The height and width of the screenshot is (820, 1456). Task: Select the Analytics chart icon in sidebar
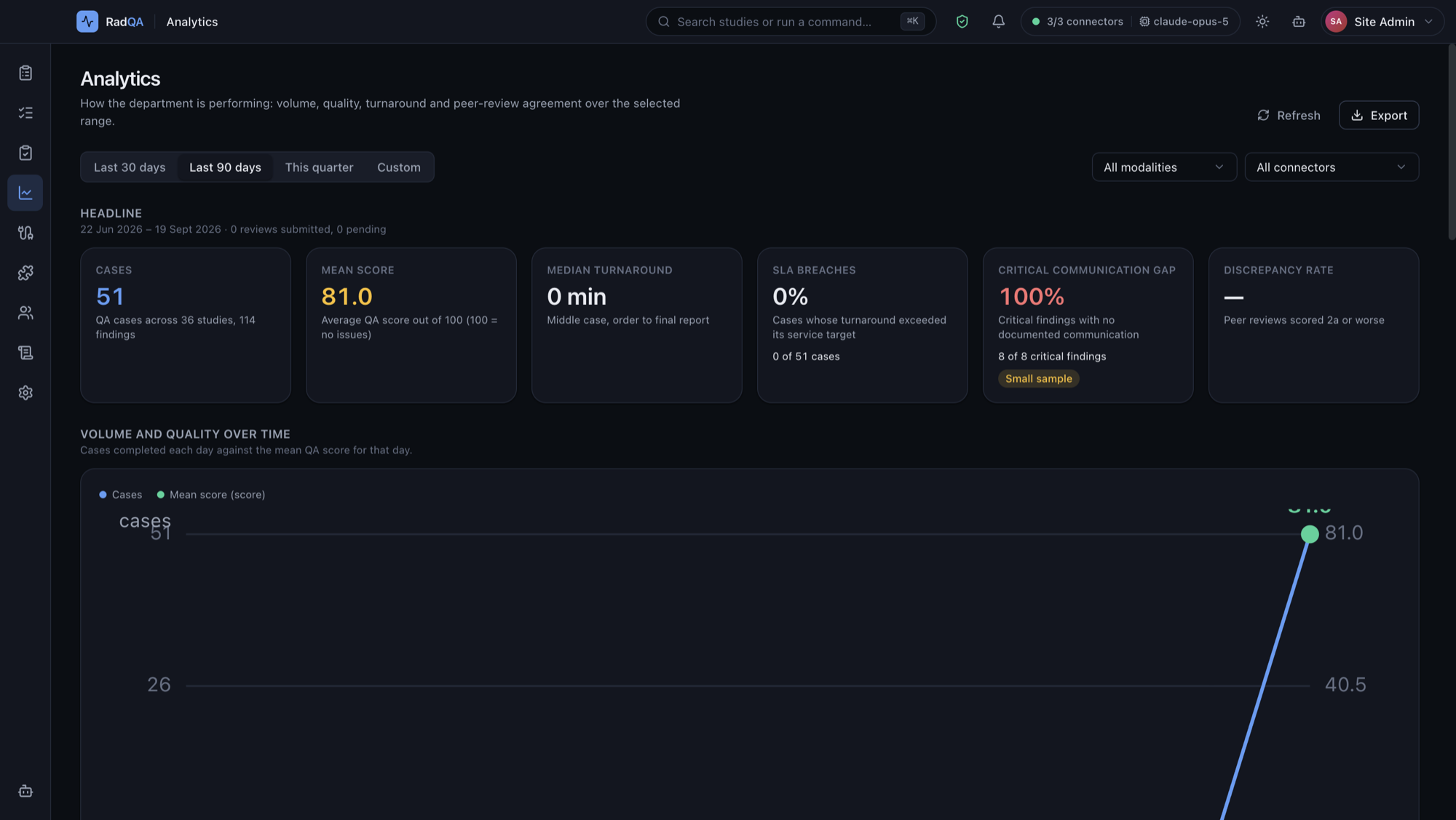(x=25, y=193)
